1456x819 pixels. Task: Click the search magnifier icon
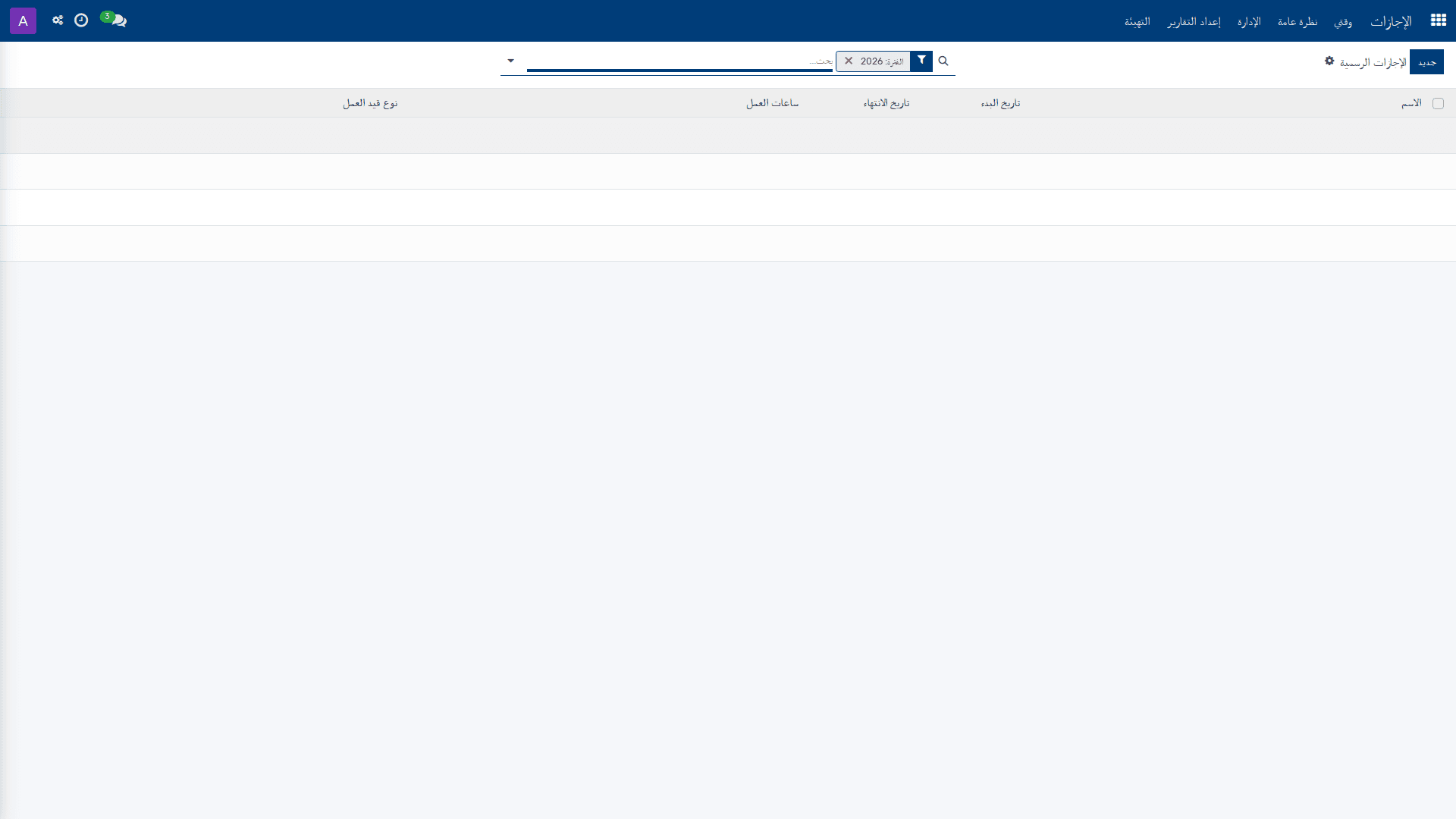coord(943,61)
